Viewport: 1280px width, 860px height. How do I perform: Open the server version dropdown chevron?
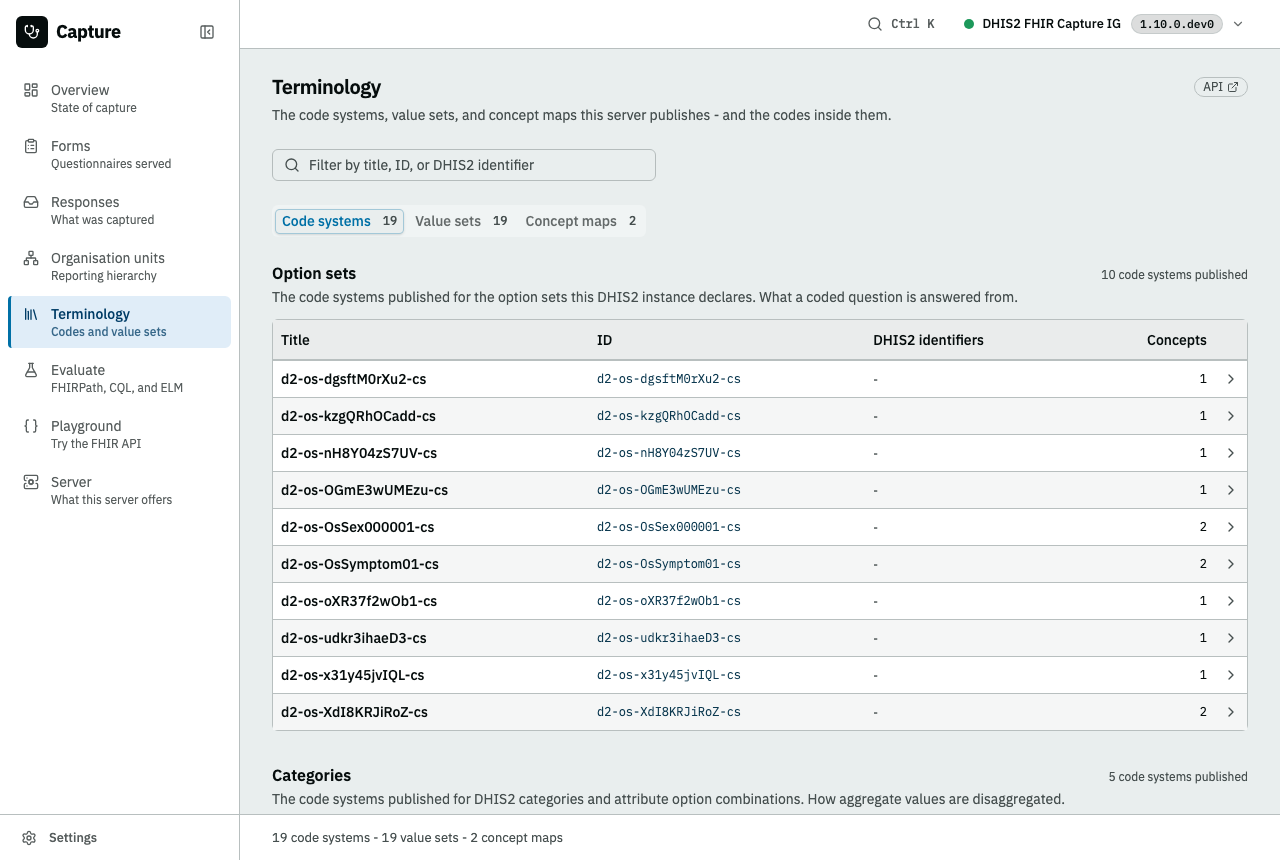1238,24
